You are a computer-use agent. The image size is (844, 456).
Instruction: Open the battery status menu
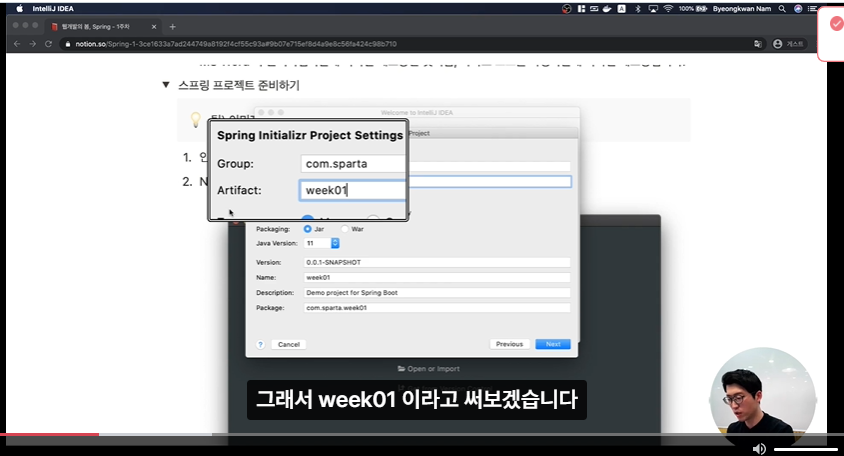(693, 9)
